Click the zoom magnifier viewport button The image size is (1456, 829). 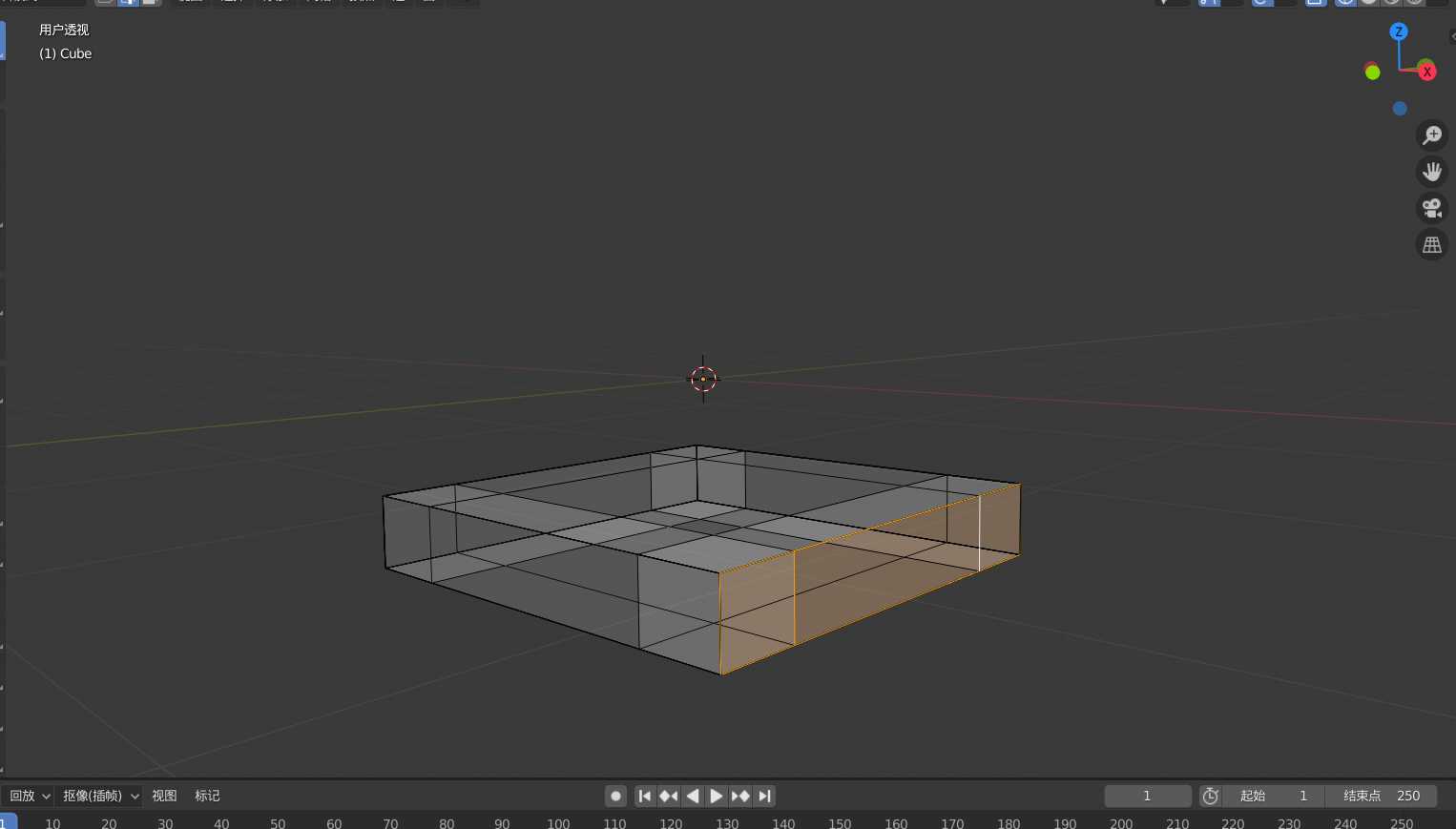pos(1432,135)
